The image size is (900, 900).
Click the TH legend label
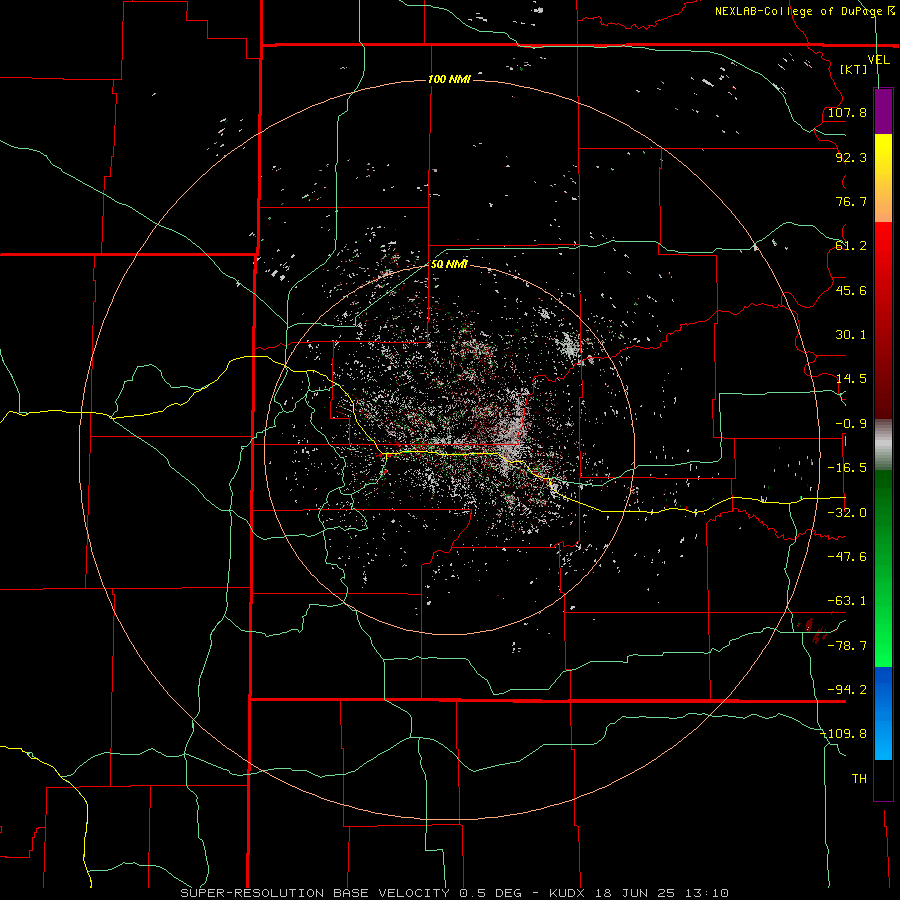tap(859, 779)
